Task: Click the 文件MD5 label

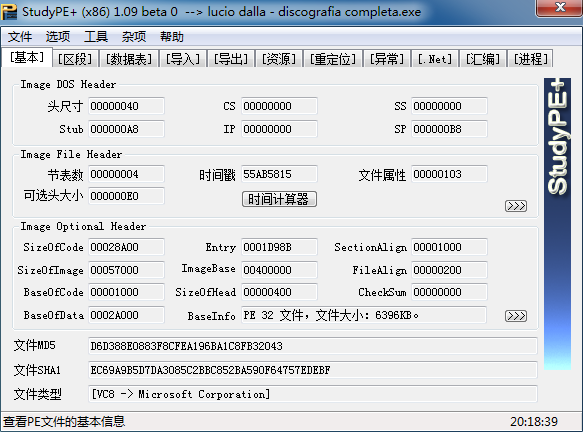Action: click(35, 346)
